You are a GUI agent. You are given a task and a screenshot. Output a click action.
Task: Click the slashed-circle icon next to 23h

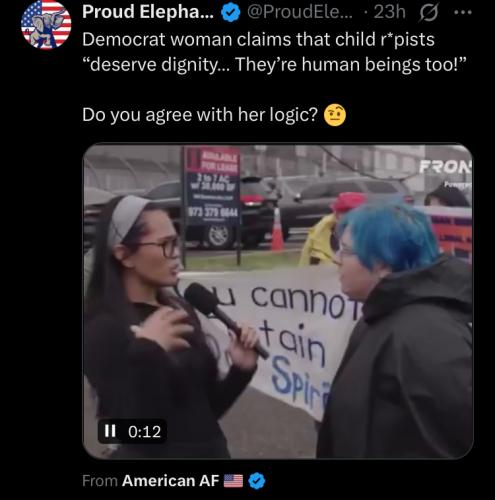(x=429, y=13)
